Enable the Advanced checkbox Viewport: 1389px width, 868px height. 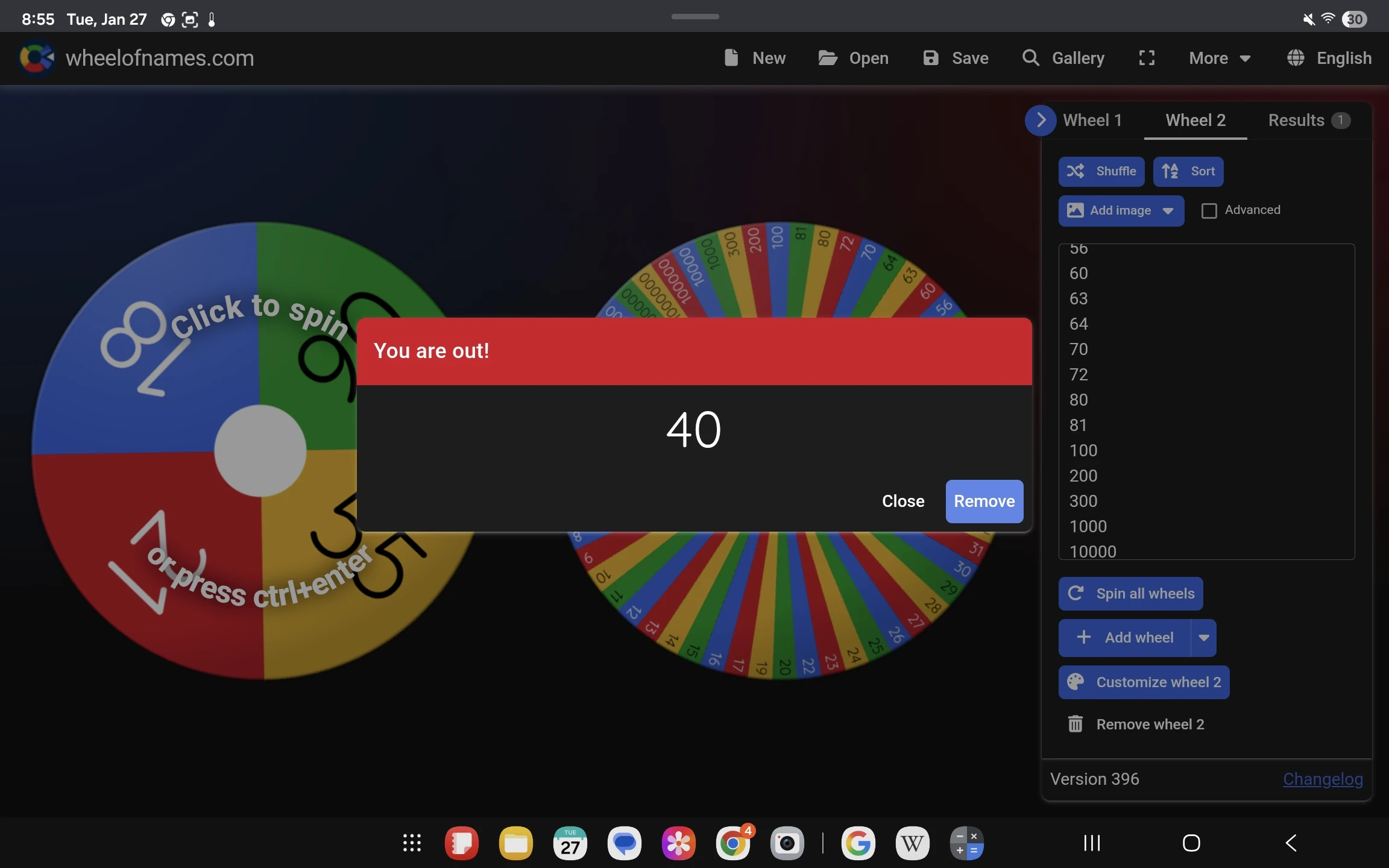click(x=1209, y=210)
